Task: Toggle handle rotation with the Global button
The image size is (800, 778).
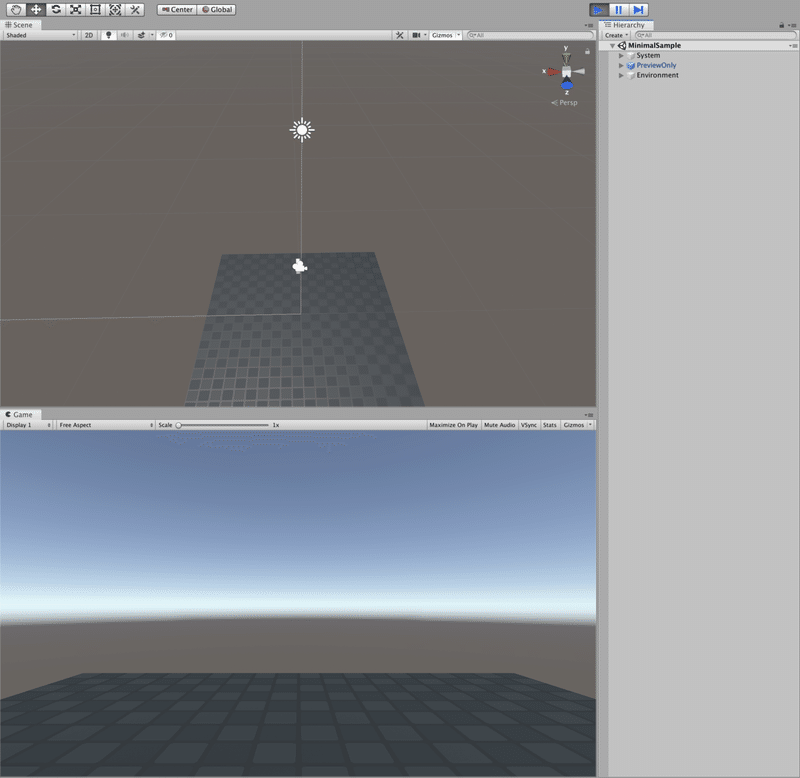Action: (x=216, y=10)
